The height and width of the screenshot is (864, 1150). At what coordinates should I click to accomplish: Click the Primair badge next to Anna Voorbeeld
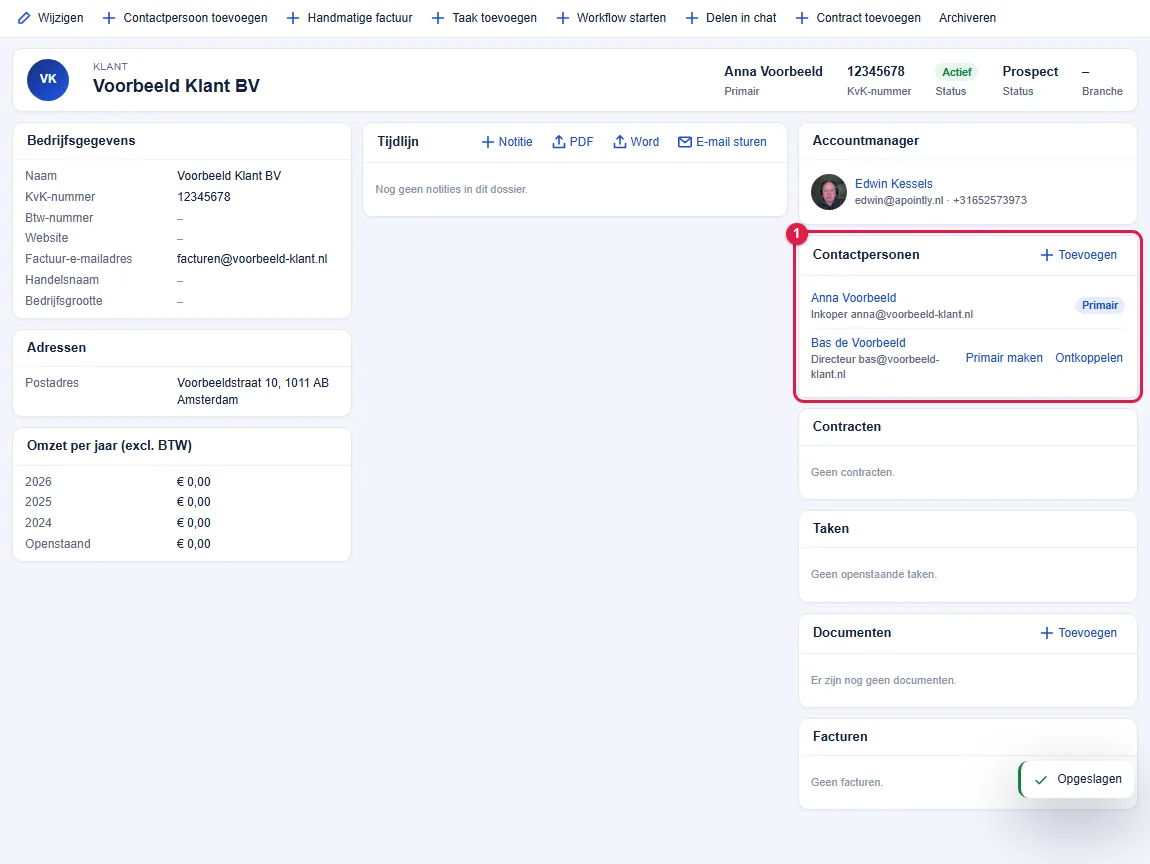(x=1100, y=305)
